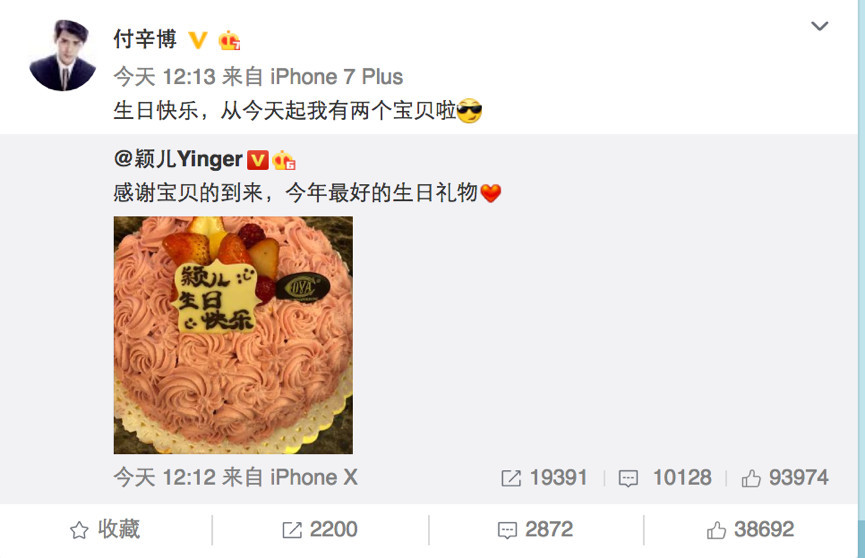Viewport: 865px width, 558px height.
Task: Click the crown membership icon beside 付辛博
Action: [x=229, y=40]
